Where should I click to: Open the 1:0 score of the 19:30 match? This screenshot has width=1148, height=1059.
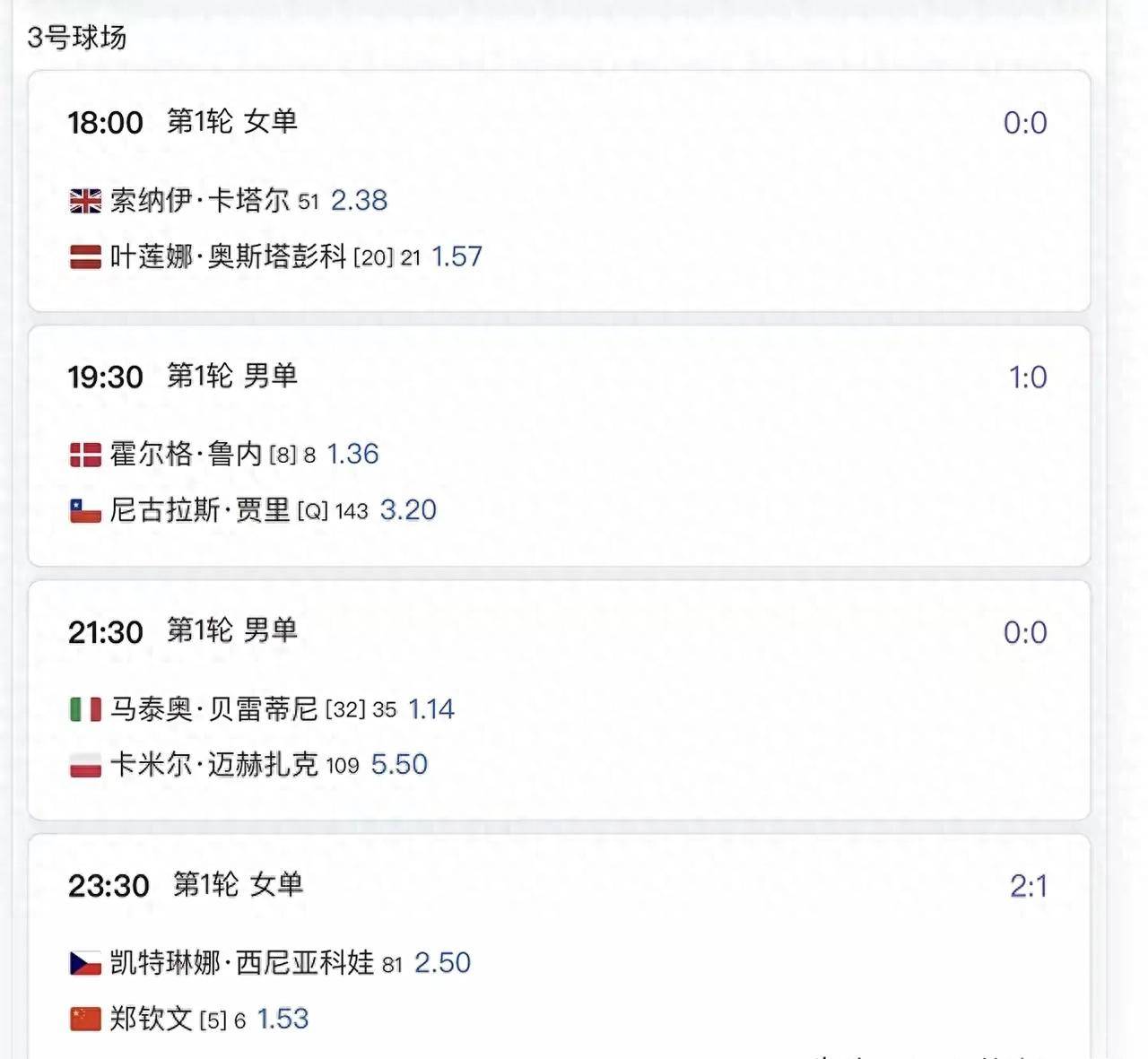pyautogui.click(x=1028, y=378)
